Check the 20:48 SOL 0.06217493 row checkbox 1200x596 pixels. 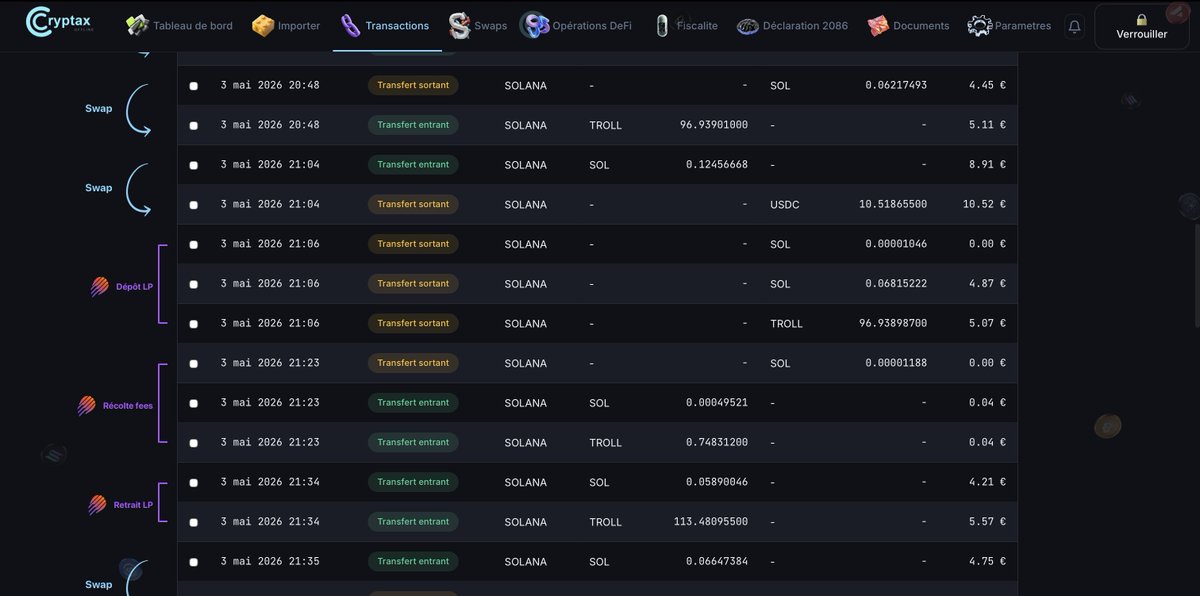(193, 86)
